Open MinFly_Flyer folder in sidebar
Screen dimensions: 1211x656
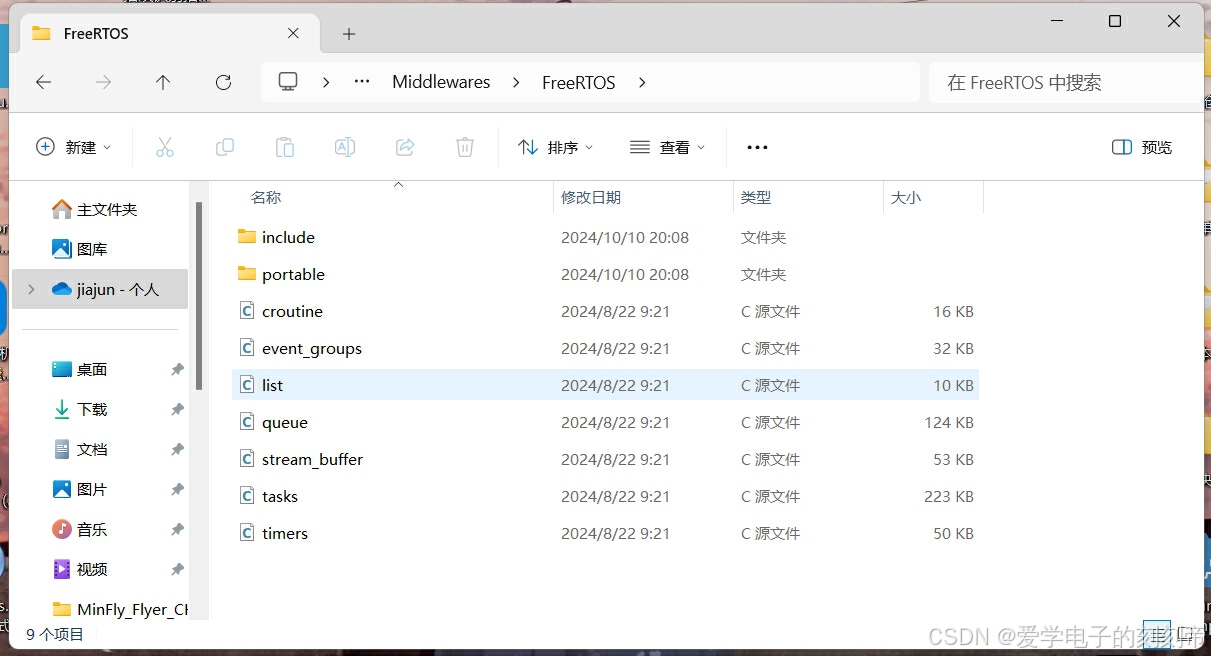120,609
